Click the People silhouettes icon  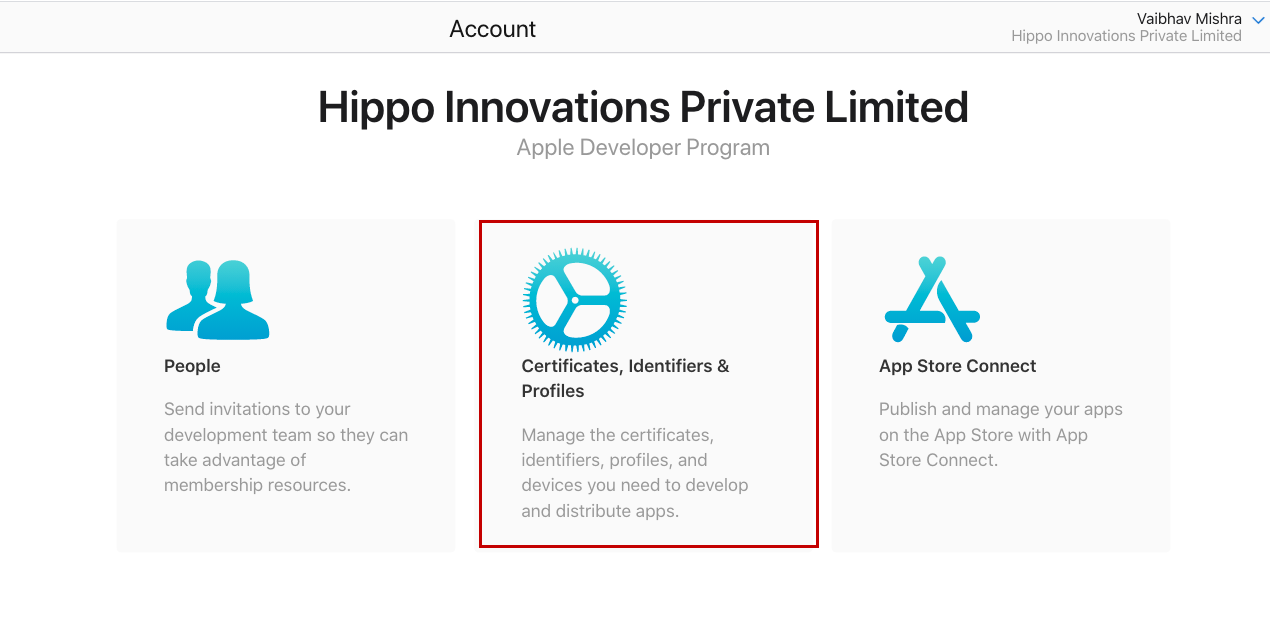click(218, 300)
